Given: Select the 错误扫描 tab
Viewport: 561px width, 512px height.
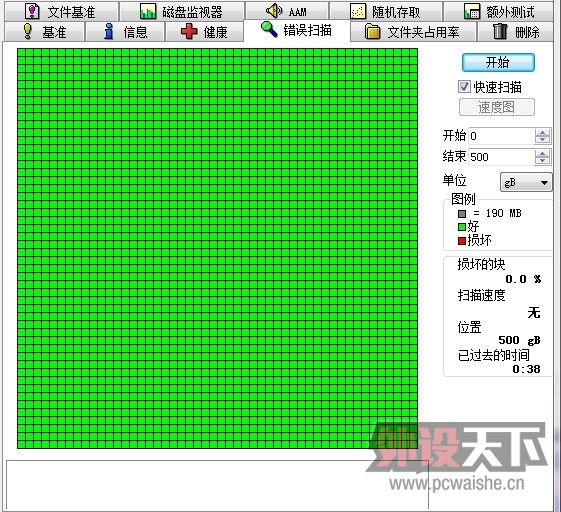Looking at the screenshot, I should coord(297,30).
